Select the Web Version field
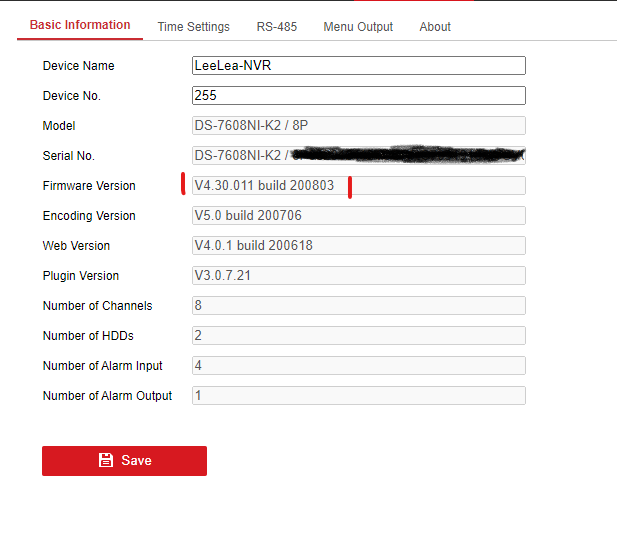Viewport: 617px width, 546px height. click(358, 246)
